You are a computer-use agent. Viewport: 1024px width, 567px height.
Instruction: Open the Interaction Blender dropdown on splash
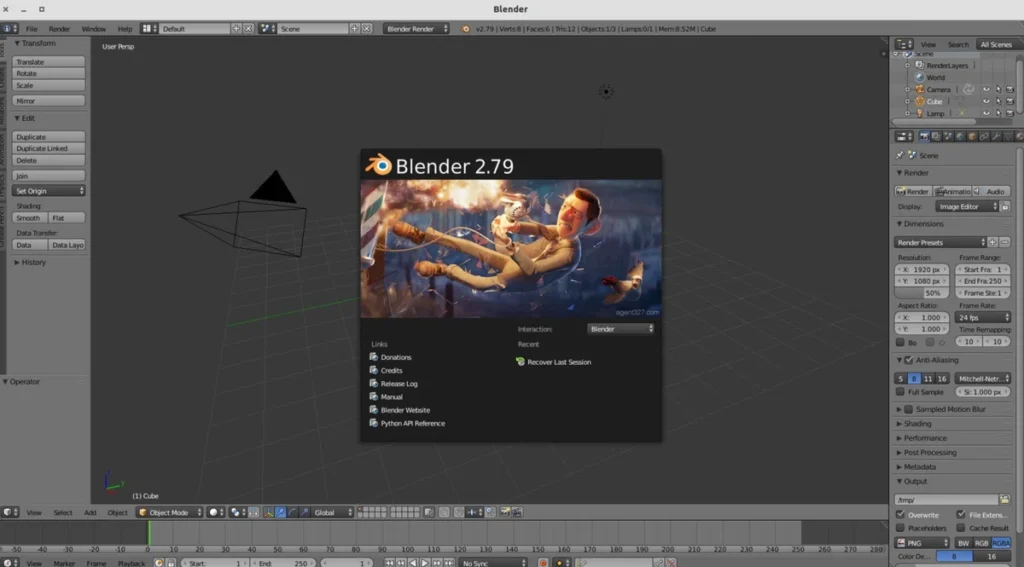(620, 329)
